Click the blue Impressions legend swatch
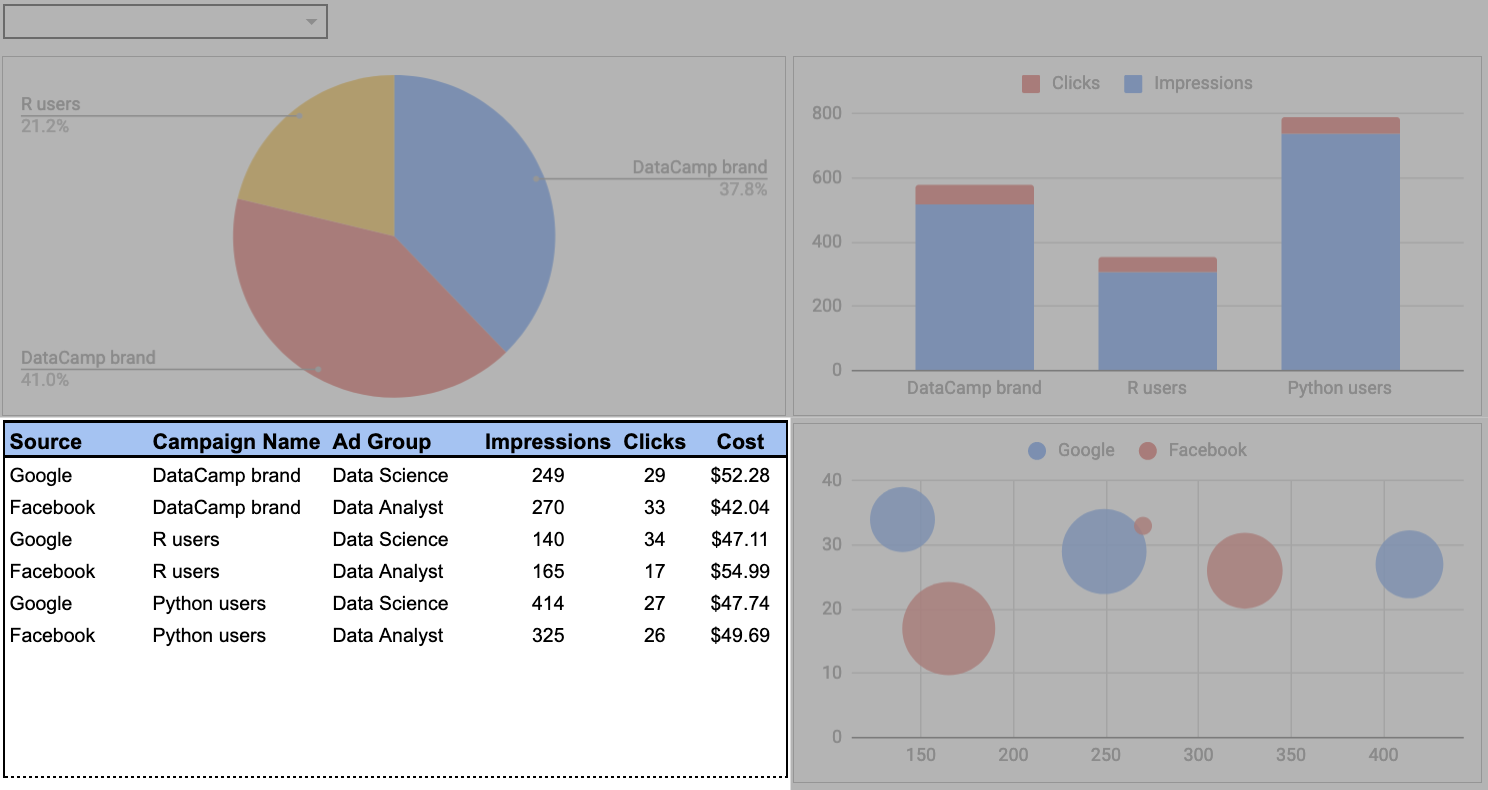 tap(1133, 84)
